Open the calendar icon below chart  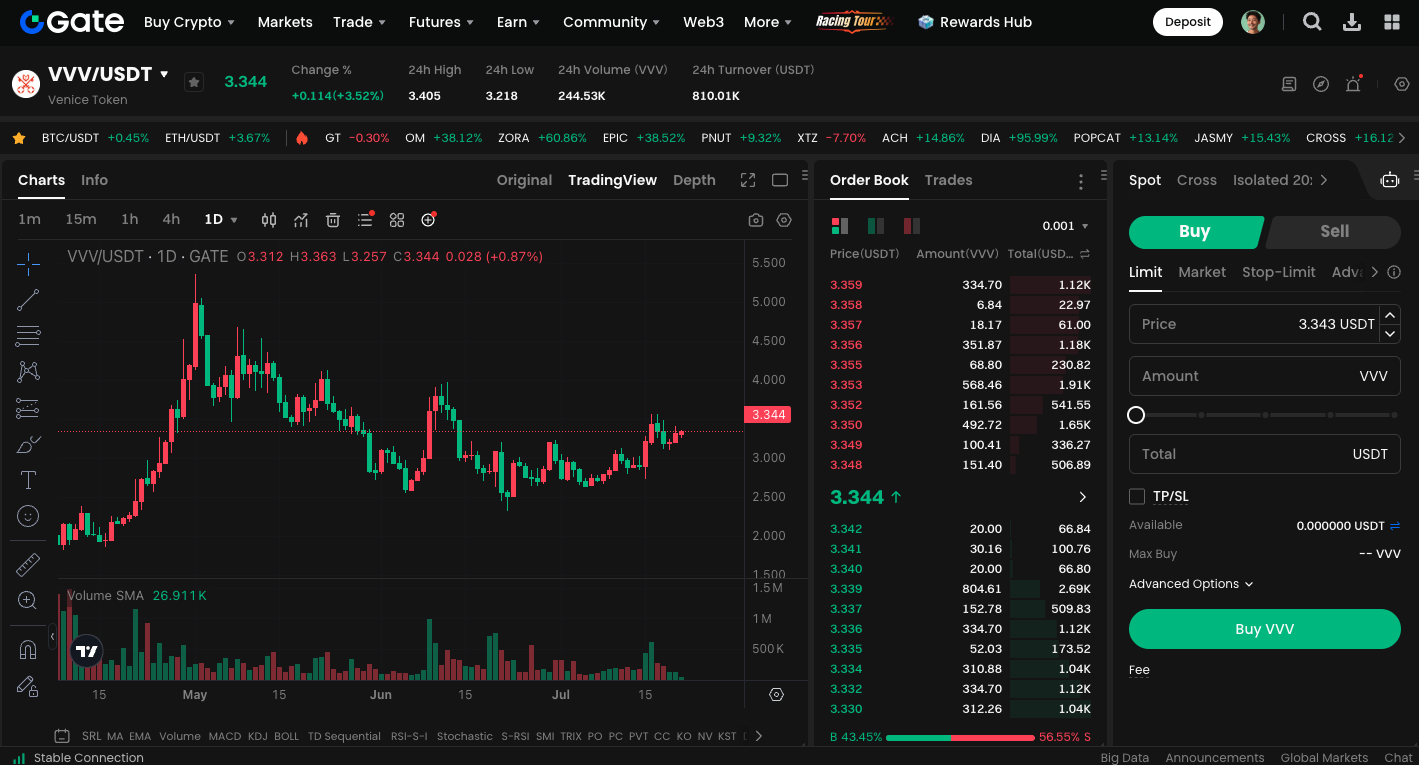(62, 736)
